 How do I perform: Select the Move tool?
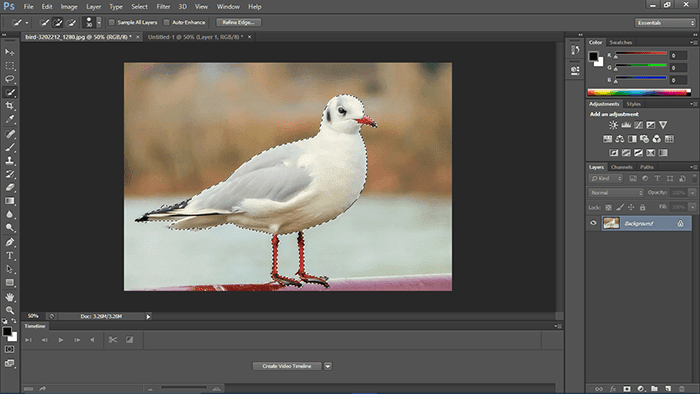pos(9,52)
